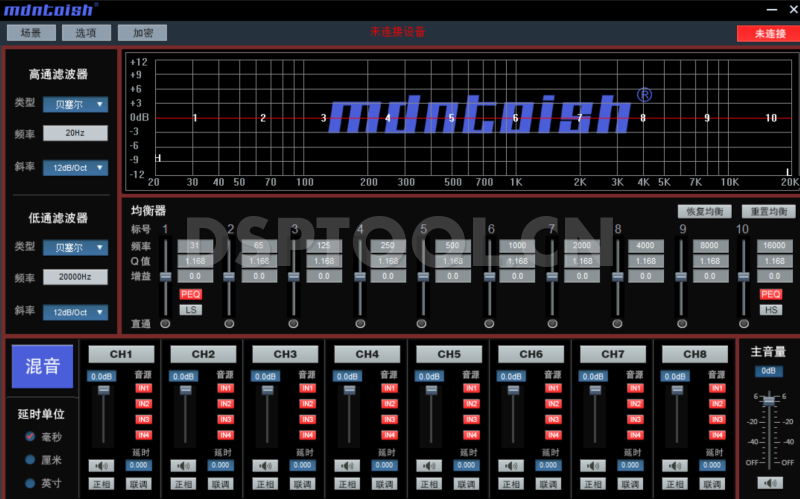Mute the master volume (主音量) speaker icon
This screenshot has width=800, height=499.
coord(770,482)
